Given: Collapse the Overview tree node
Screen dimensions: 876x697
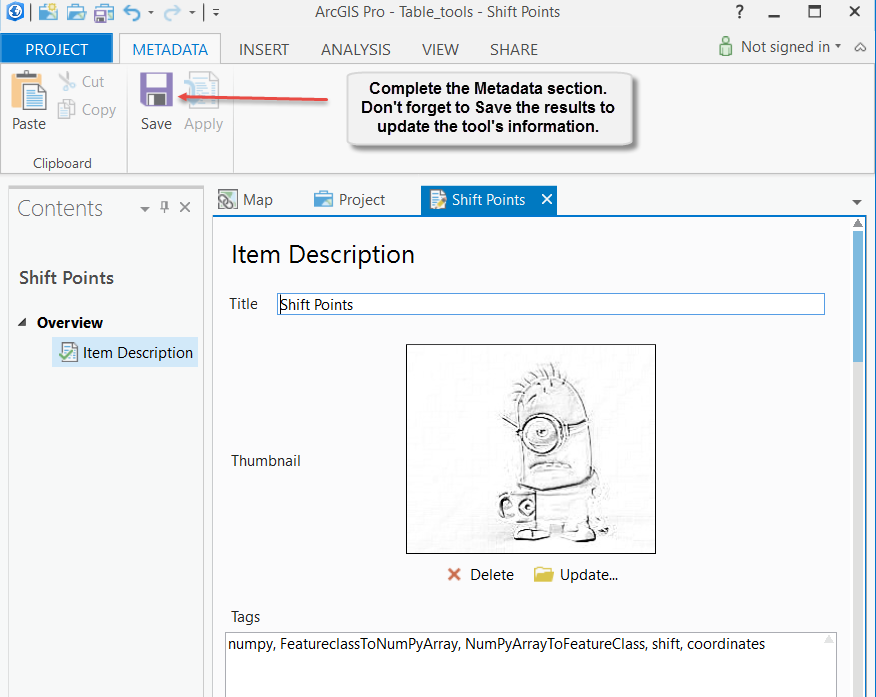Looking at the screenshot, I should pyautogui.click(x=22, y=322).
